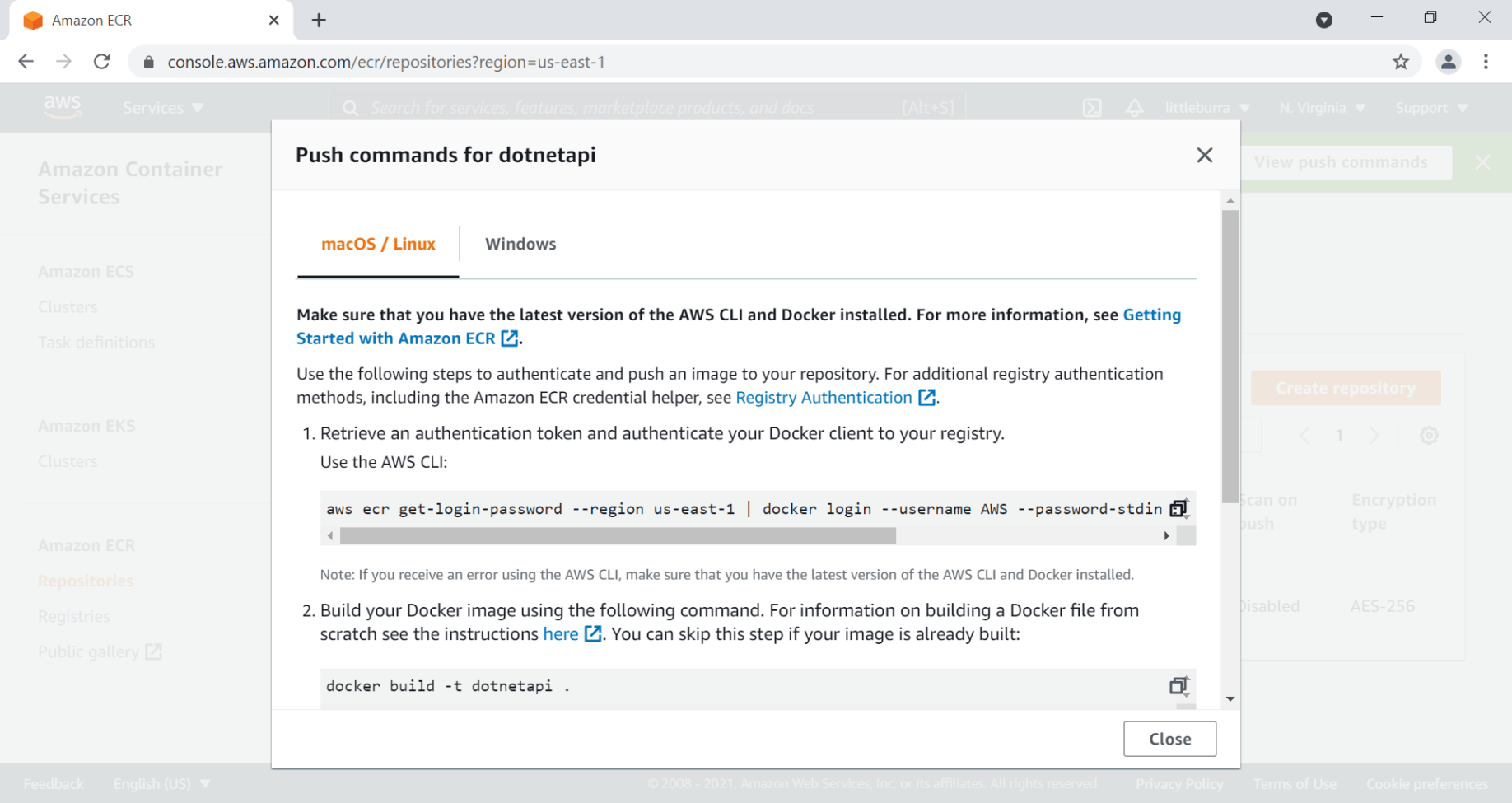Viewport: 1512px width, 803px height.
Task: Open the browser profile icon
Action: [1448, 62]
